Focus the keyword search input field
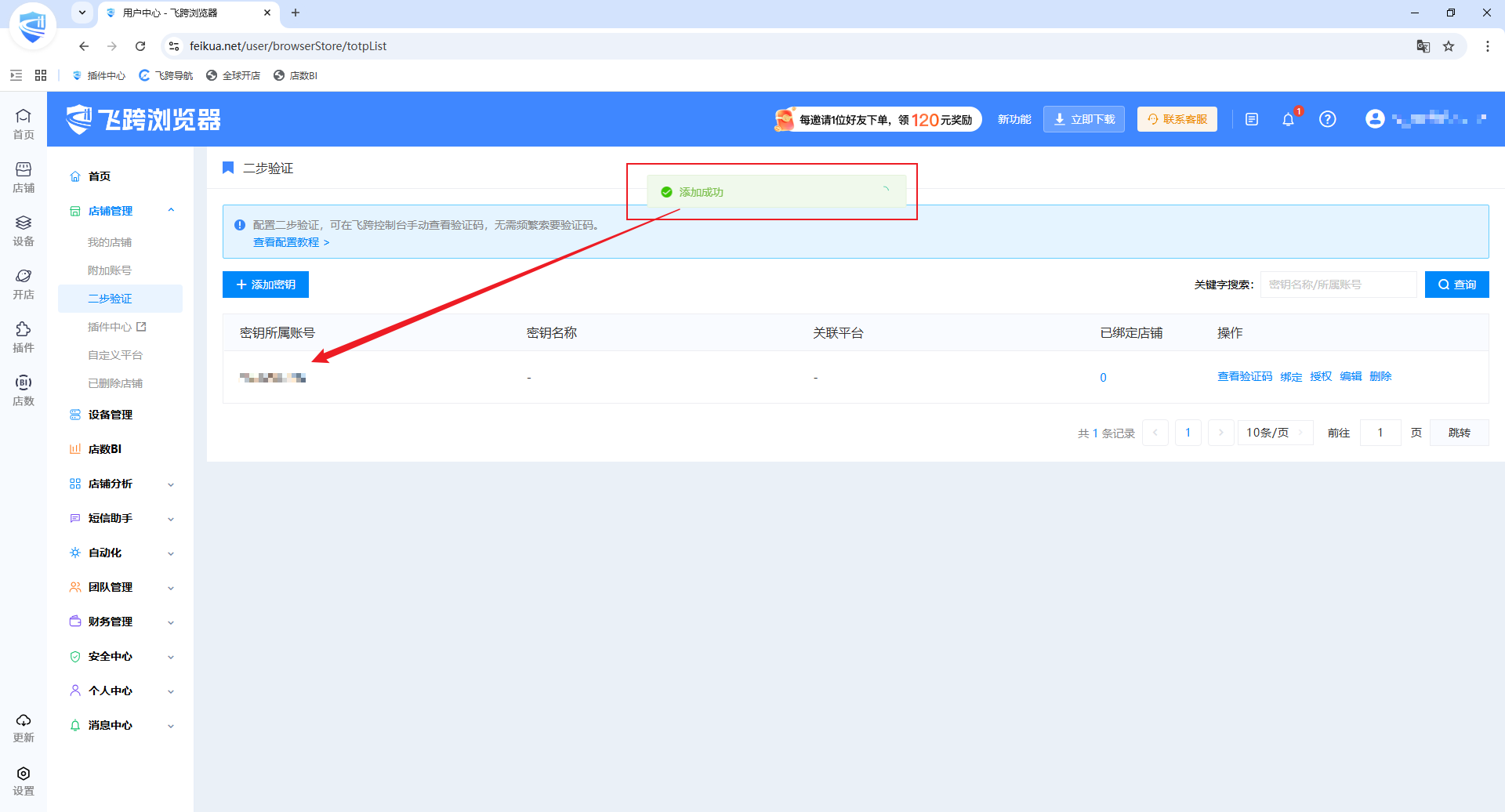The image size is (1505, 812). pos(1338,285)
